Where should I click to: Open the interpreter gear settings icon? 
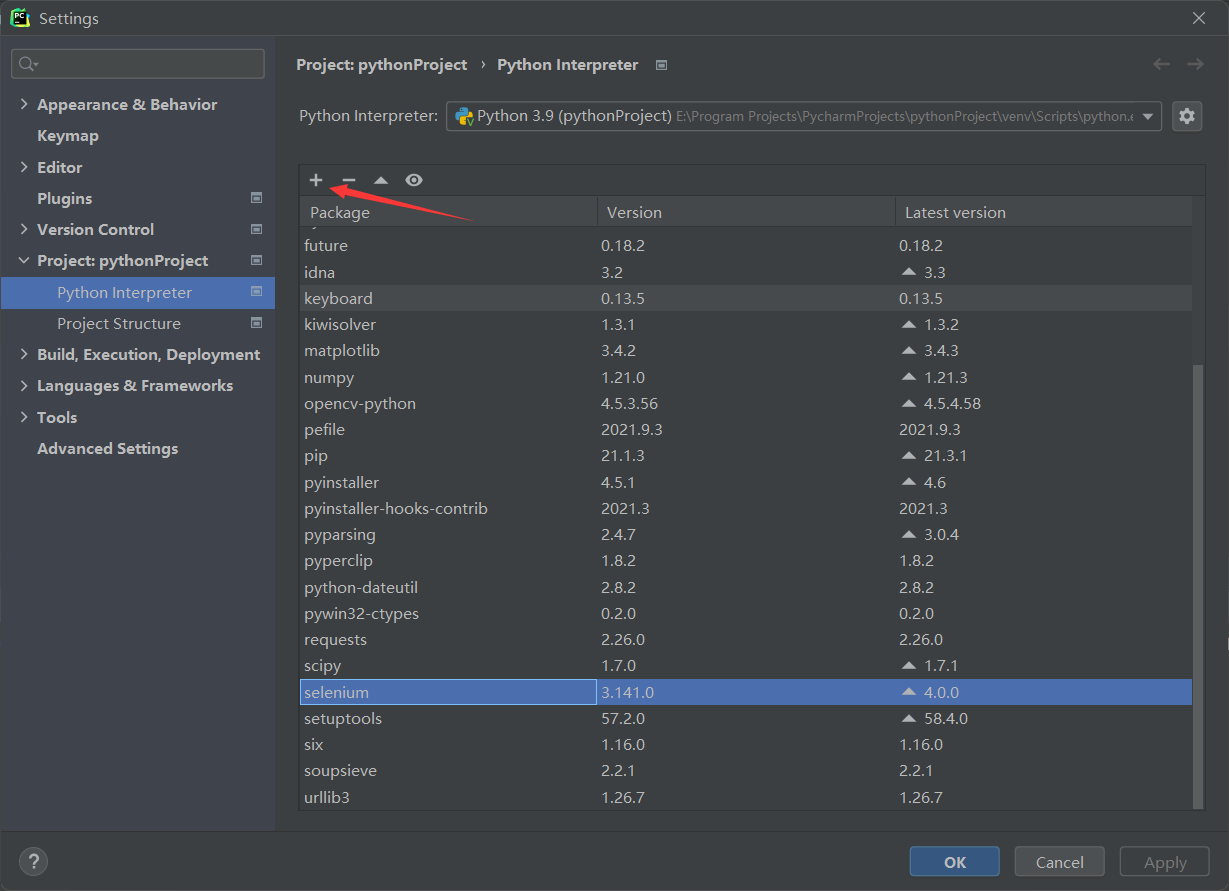point(1187,116)
